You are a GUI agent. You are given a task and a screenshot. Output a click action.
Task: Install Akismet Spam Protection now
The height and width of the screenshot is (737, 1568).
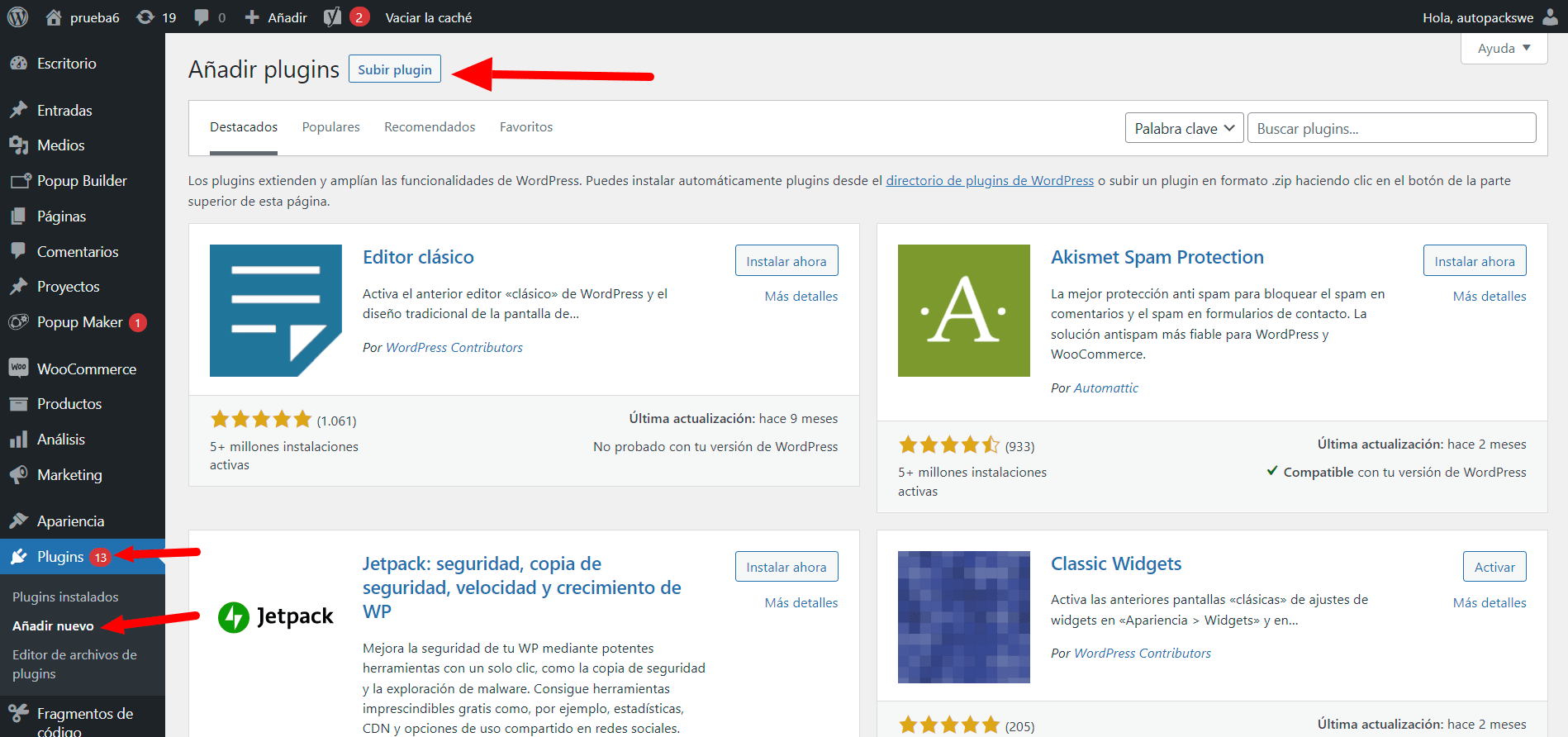[x=1475, y=261]
